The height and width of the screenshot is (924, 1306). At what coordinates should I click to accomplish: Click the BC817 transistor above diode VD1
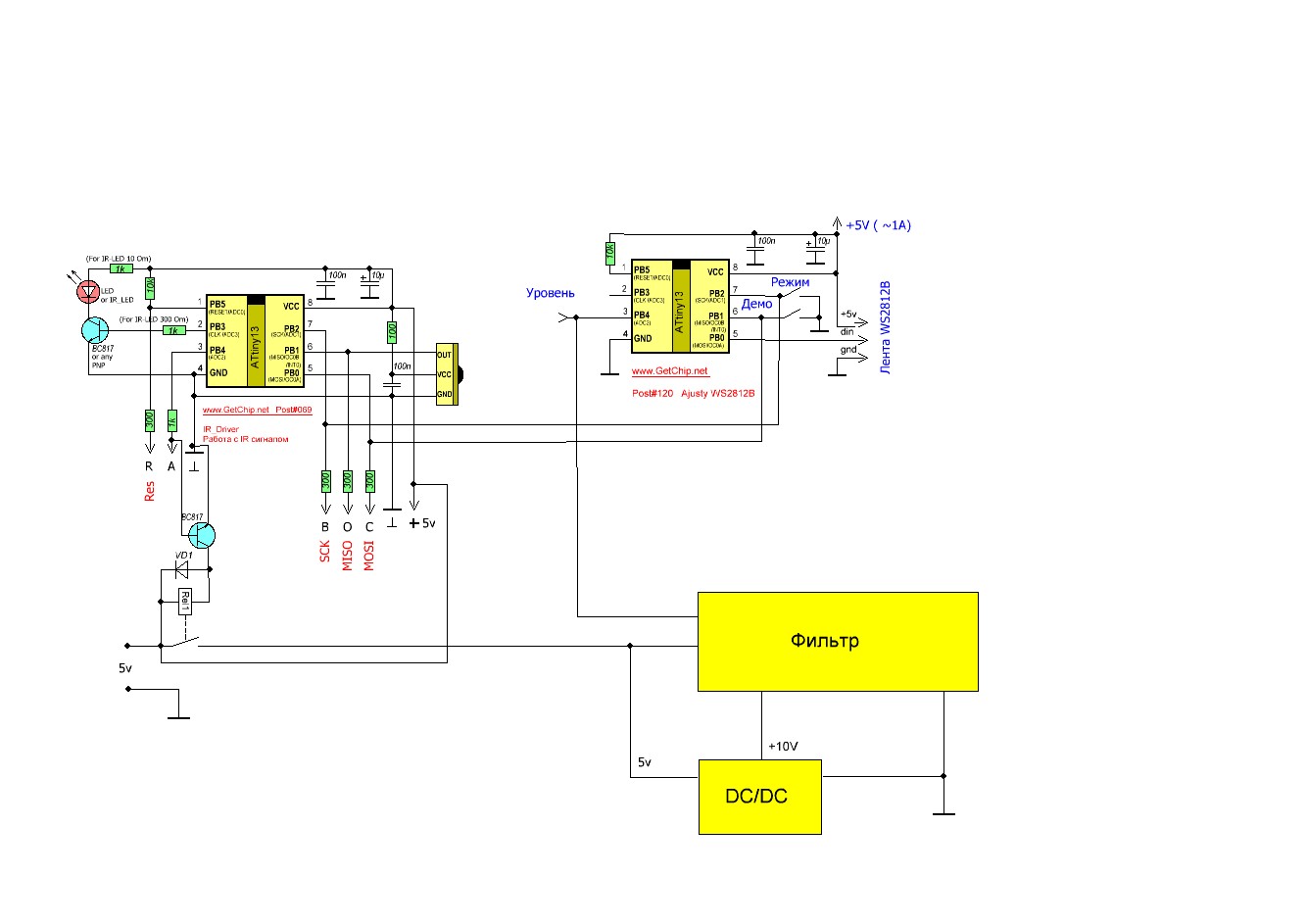coord(201,535)
